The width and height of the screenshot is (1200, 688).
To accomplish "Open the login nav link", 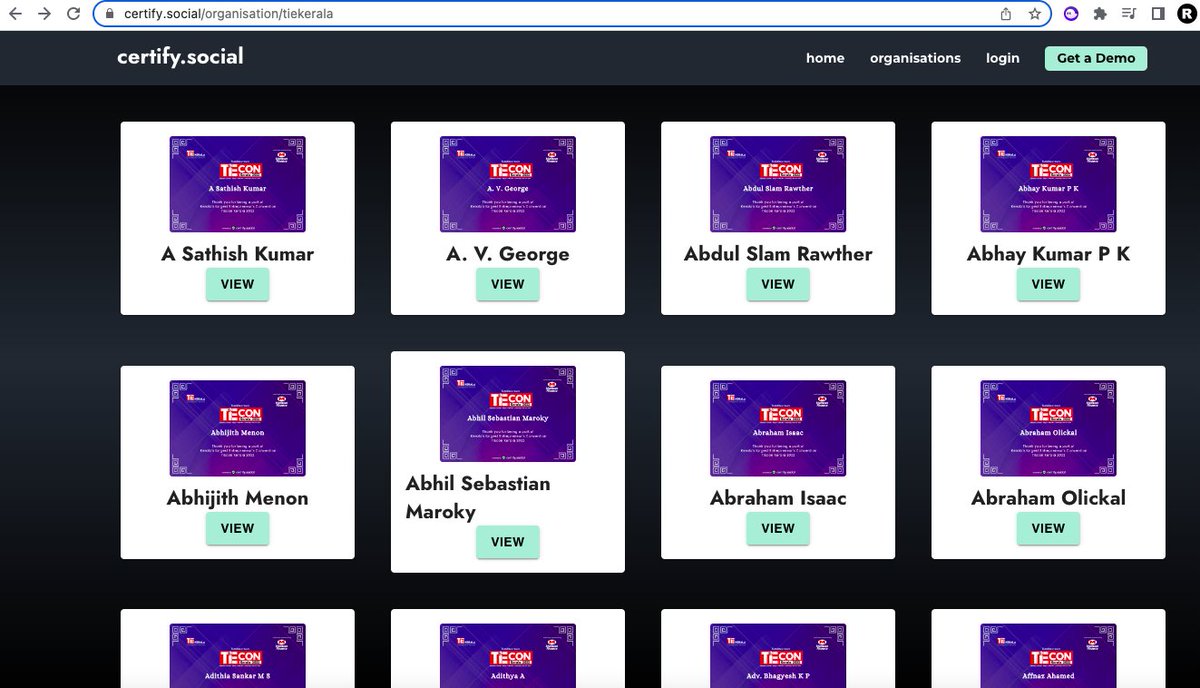I will (x=1003, y=58).
